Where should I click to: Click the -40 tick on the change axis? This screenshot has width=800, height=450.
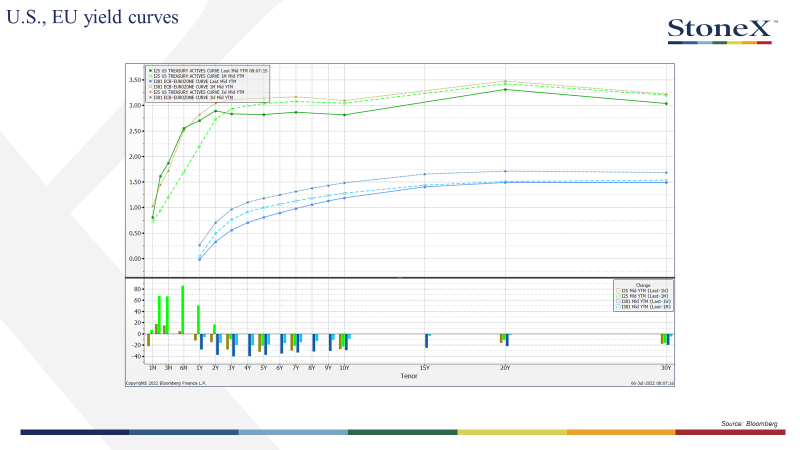pyautogui.click(x=135, y=356)
